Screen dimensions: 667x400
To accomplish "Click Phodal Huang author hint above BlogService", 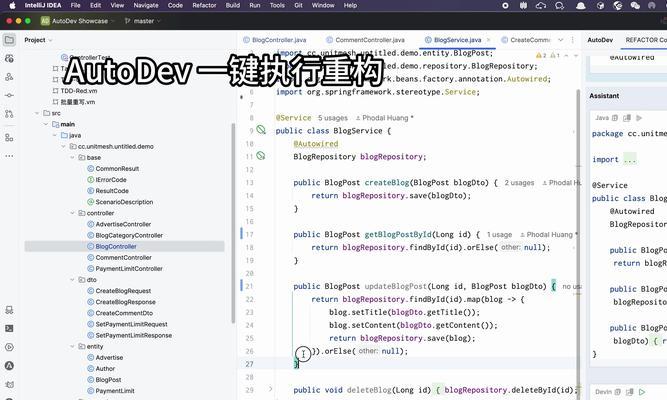I will pyautogui.click(x=385, y=118).
